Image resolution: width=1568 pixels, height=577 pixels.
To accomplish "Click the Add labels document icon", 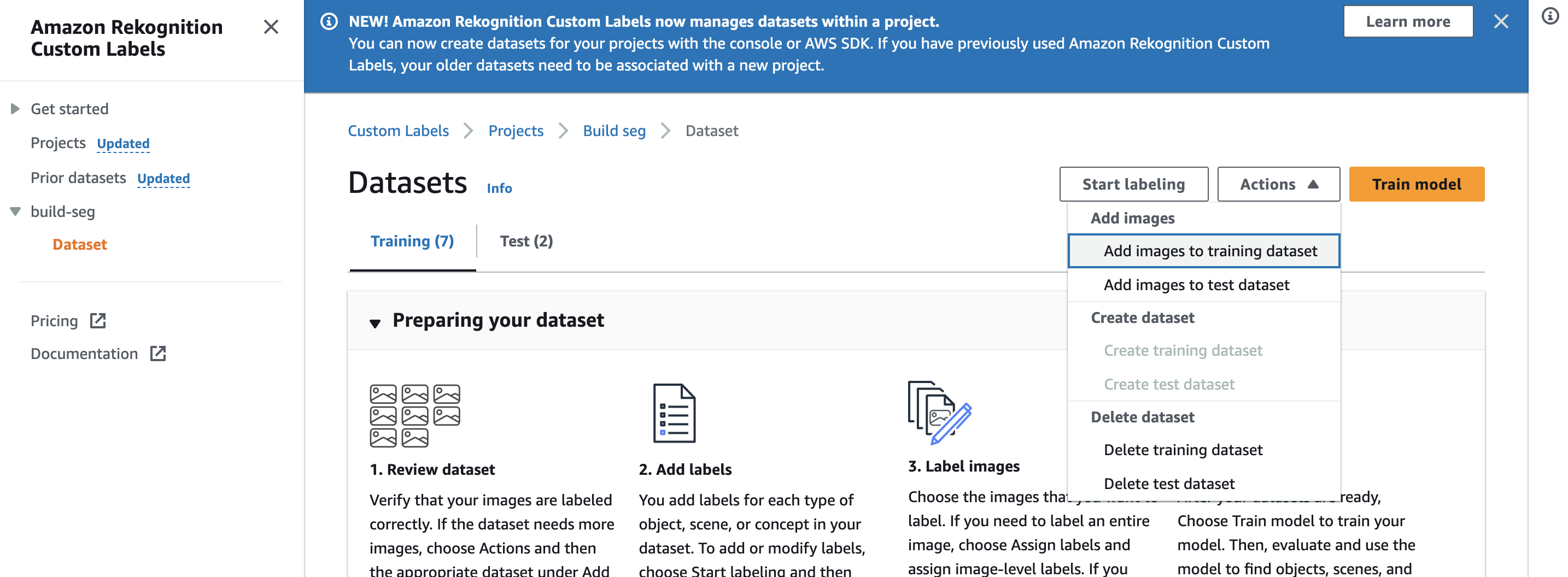I will click(x=674, y=413).
